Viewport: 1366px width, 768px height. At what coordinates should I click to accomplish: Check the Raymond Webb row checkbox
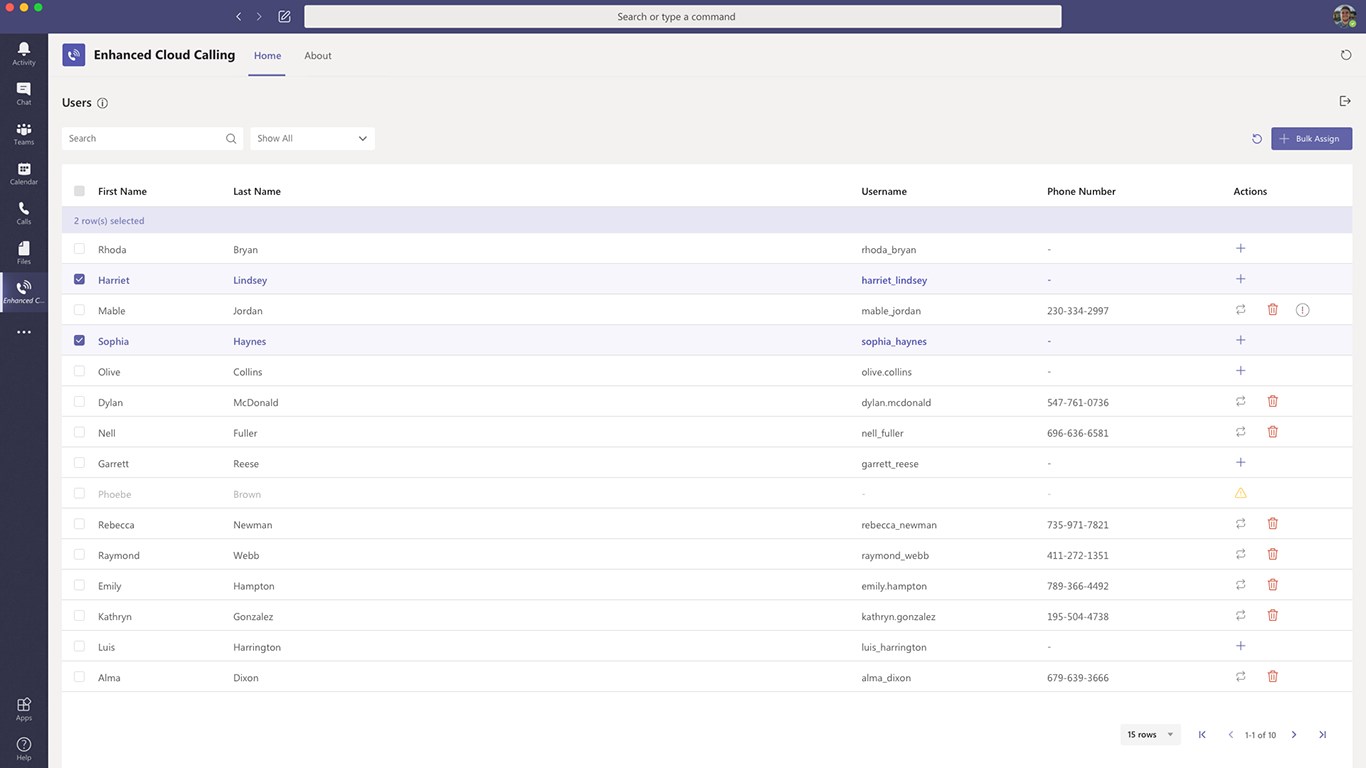click(x=79, y=555)
